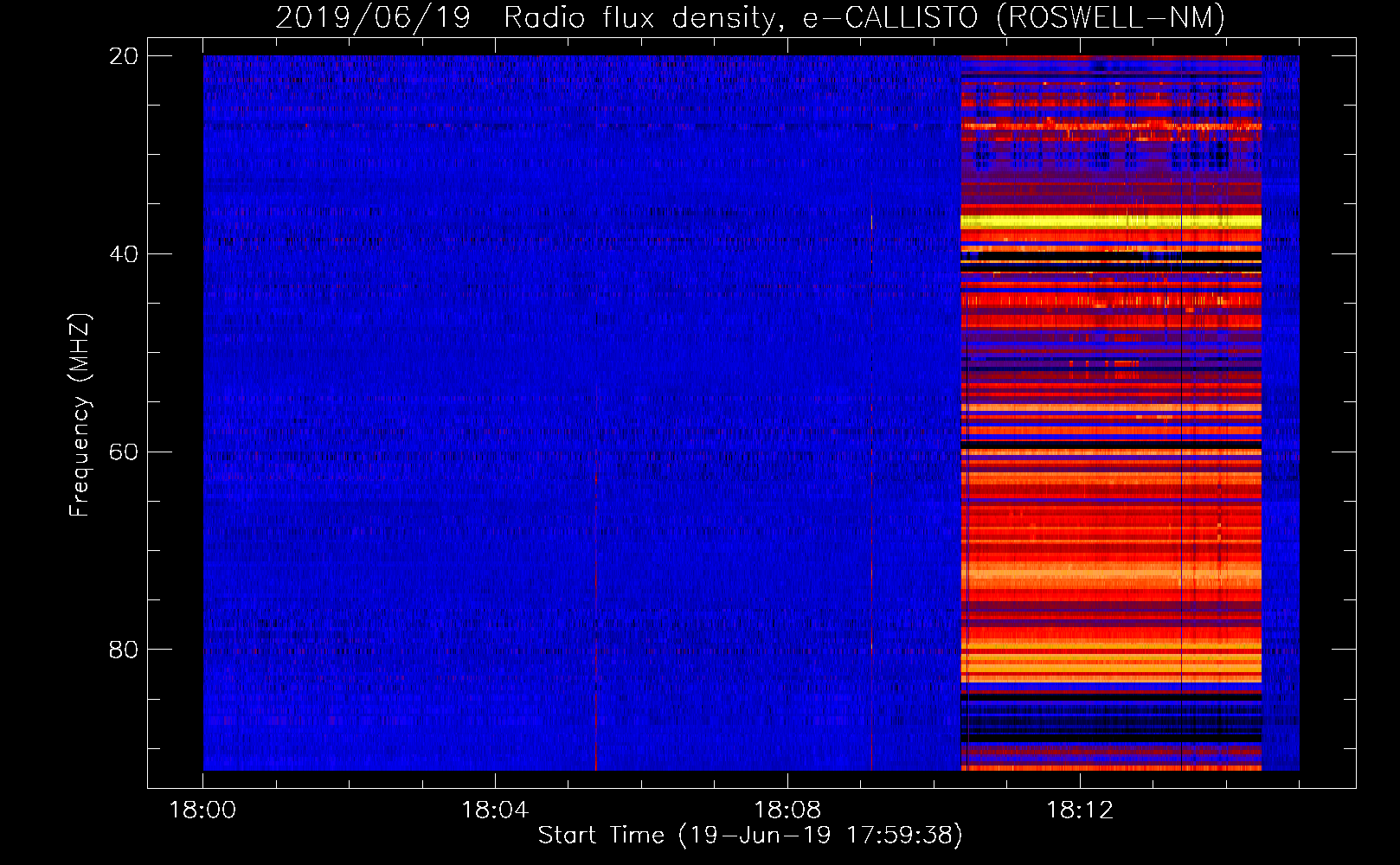Click the '18:00' time tick label
The width and height of the screenshot is (1400, 865).
click(x=202, y=811)
